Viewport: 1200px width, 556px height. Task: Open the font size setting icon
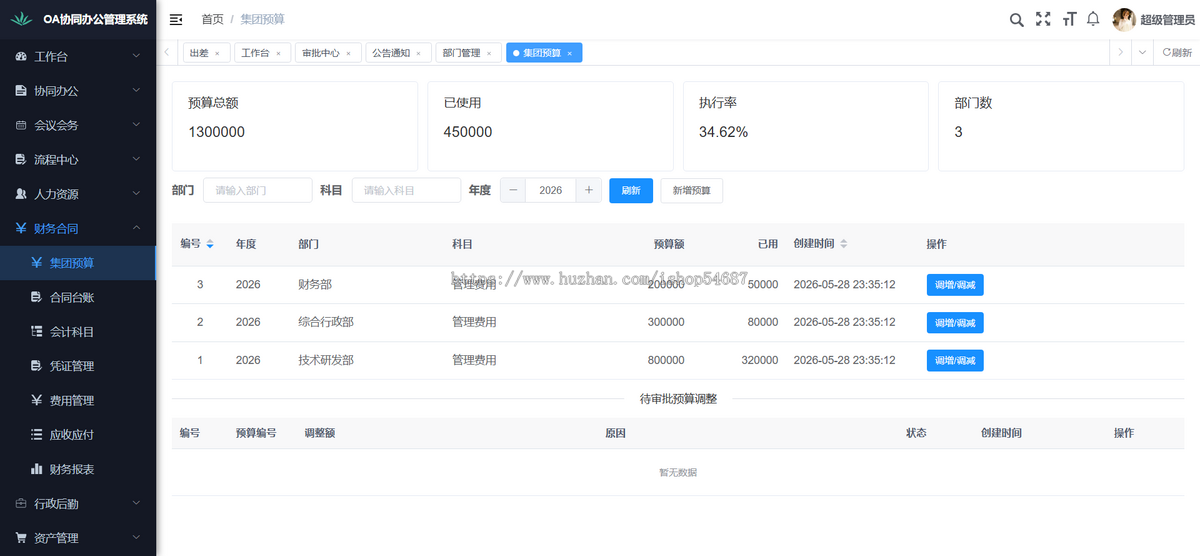tap(1069, 19)
